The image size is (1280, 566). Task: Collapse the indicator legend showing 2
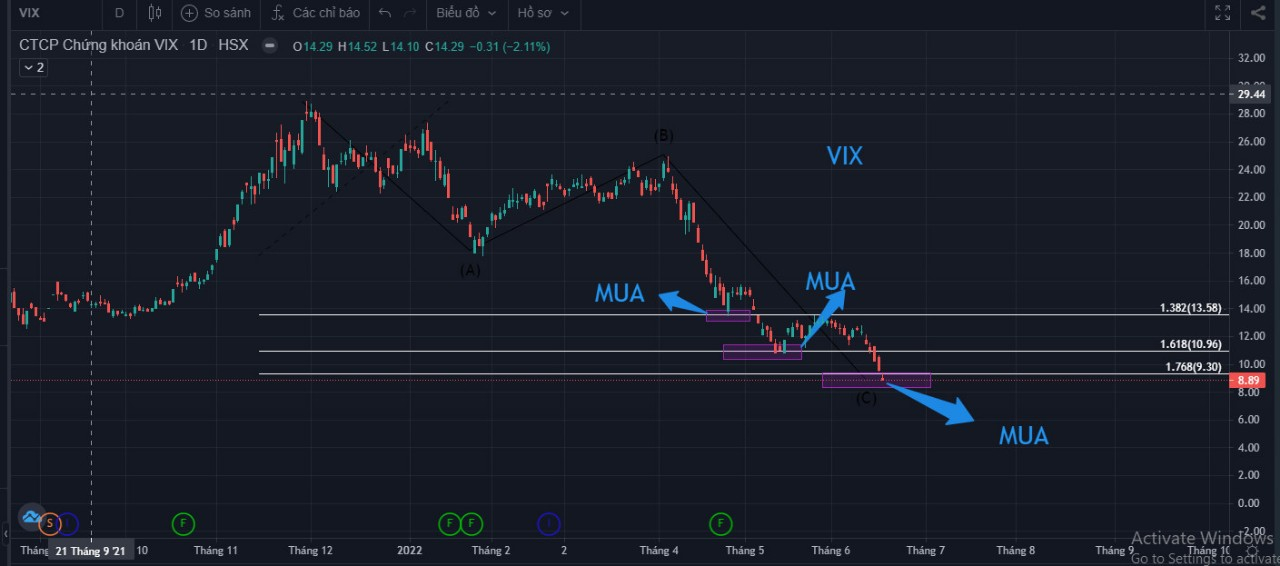pos(33,67)
